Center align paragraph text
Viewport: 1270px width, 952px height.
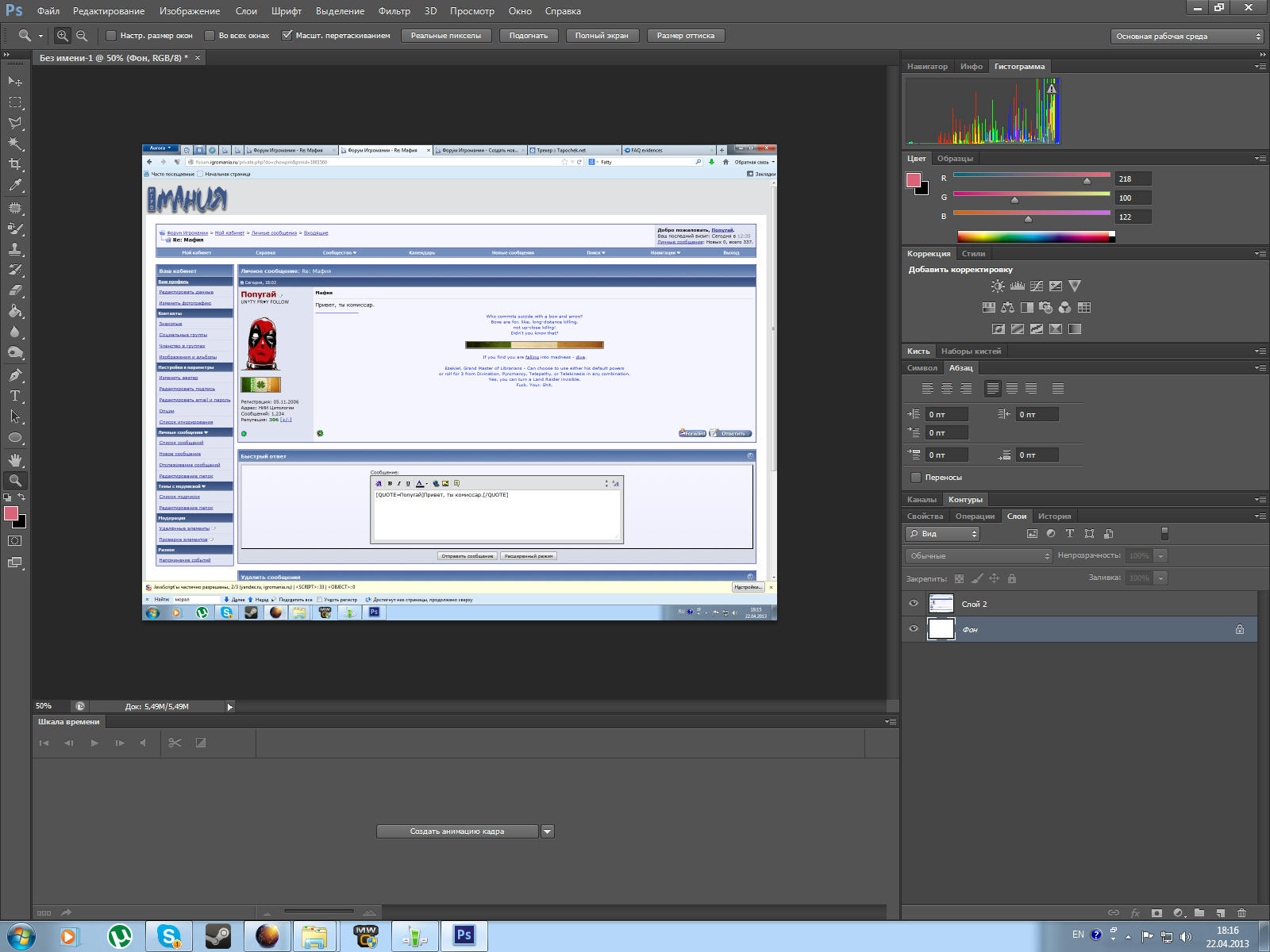pos(946,389)
